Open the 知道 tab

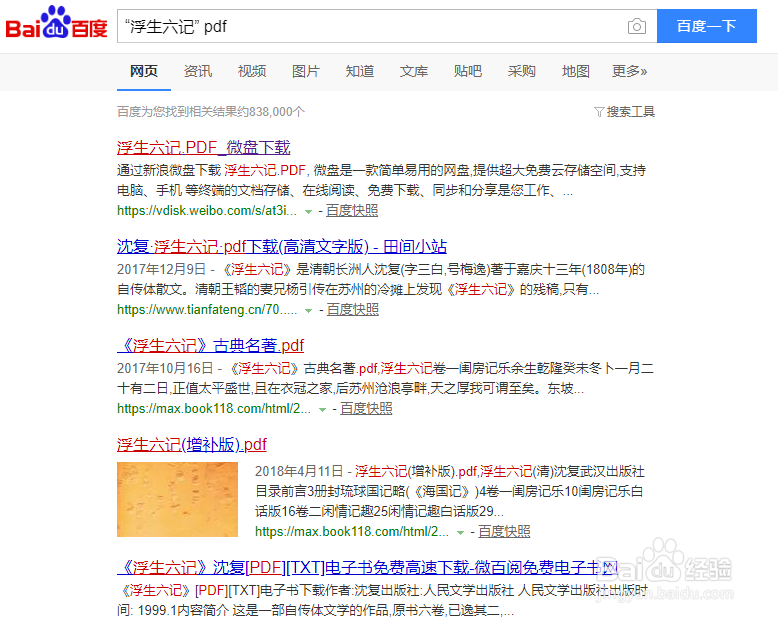point(360,71)
